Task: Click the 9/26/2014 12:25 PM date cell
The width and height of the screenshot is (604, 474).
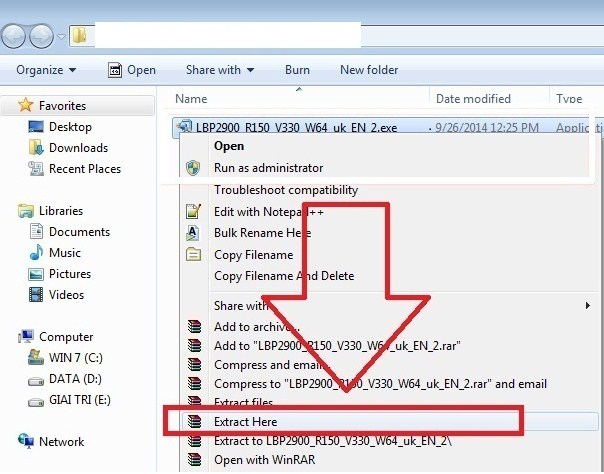Action: click(487, 127)
